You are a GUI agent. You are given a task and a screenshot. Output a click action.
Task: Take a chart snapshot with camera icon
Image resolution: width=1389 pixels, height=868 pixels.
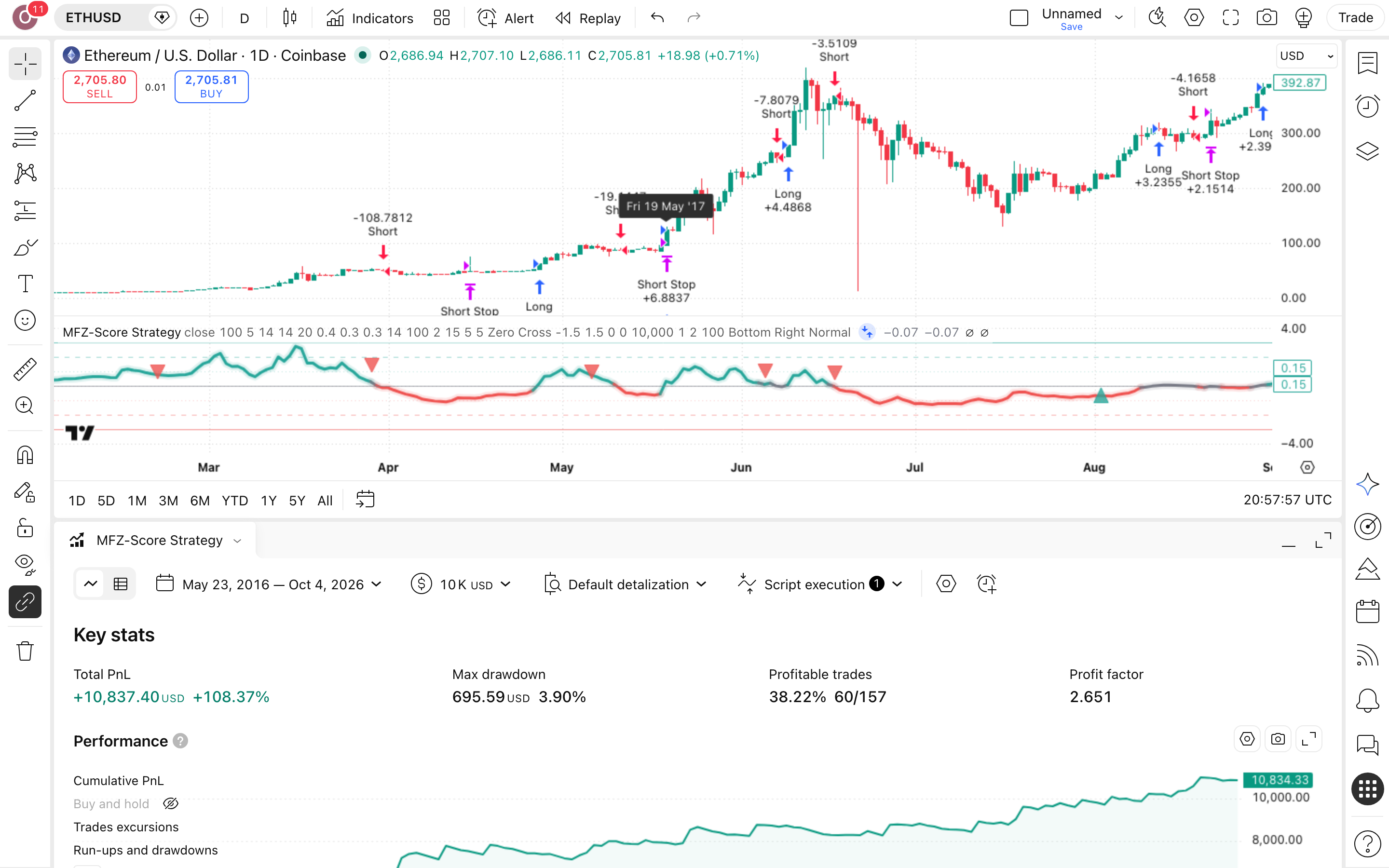(x=1266, y=18)
